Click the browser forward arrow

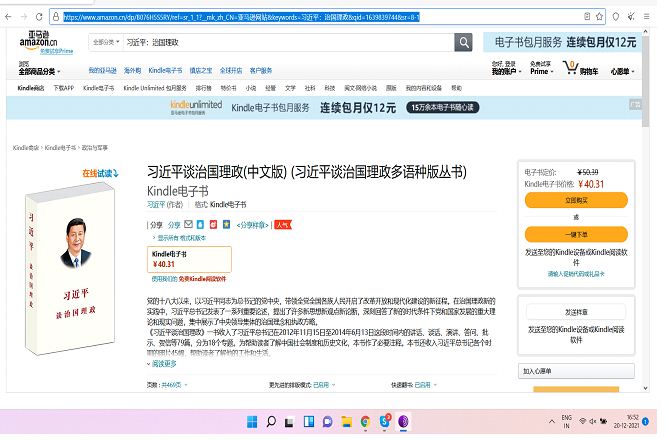point(24,17)
